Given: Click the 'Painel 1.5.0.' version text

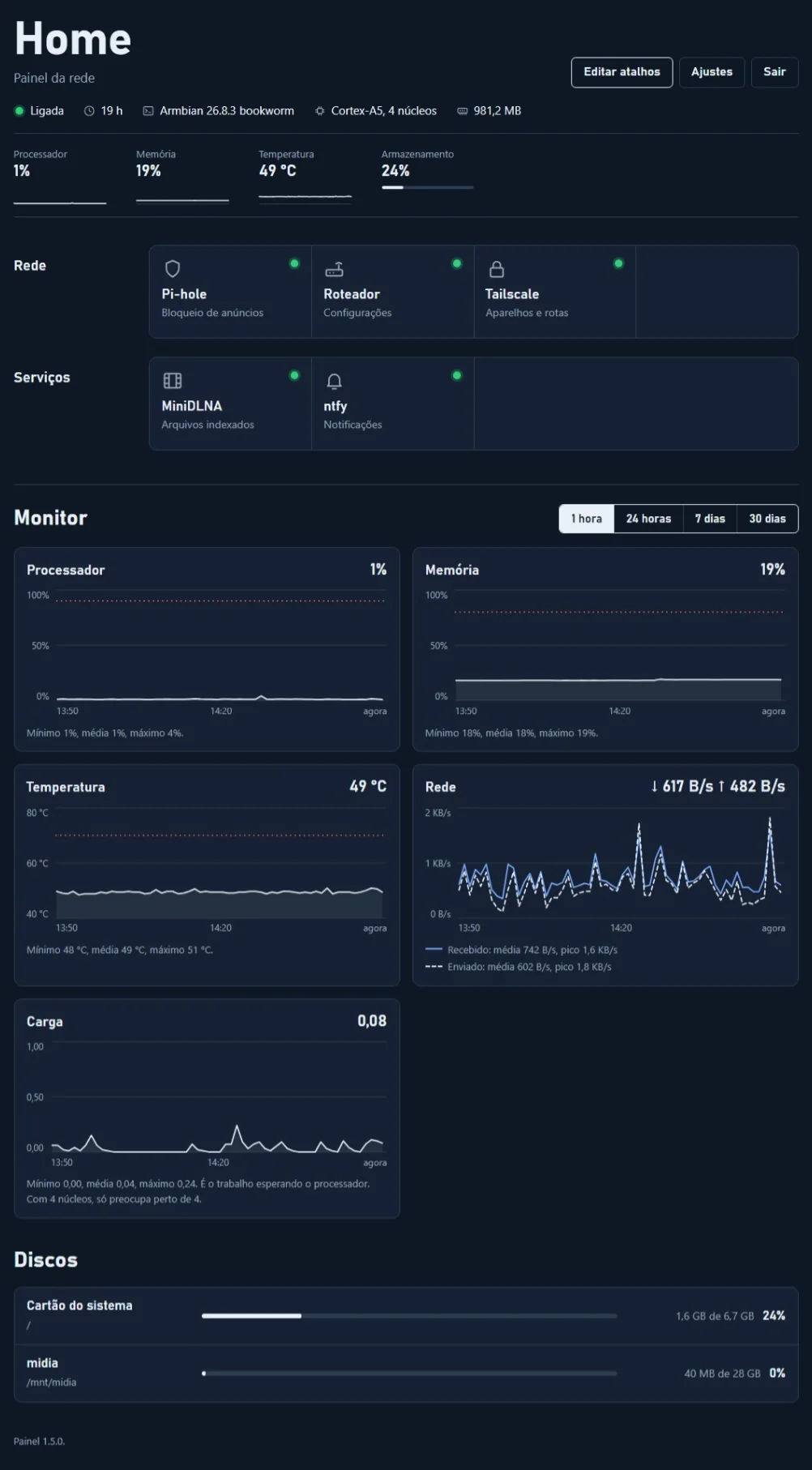Looking at the screenshot, I should click(39, 1441).
